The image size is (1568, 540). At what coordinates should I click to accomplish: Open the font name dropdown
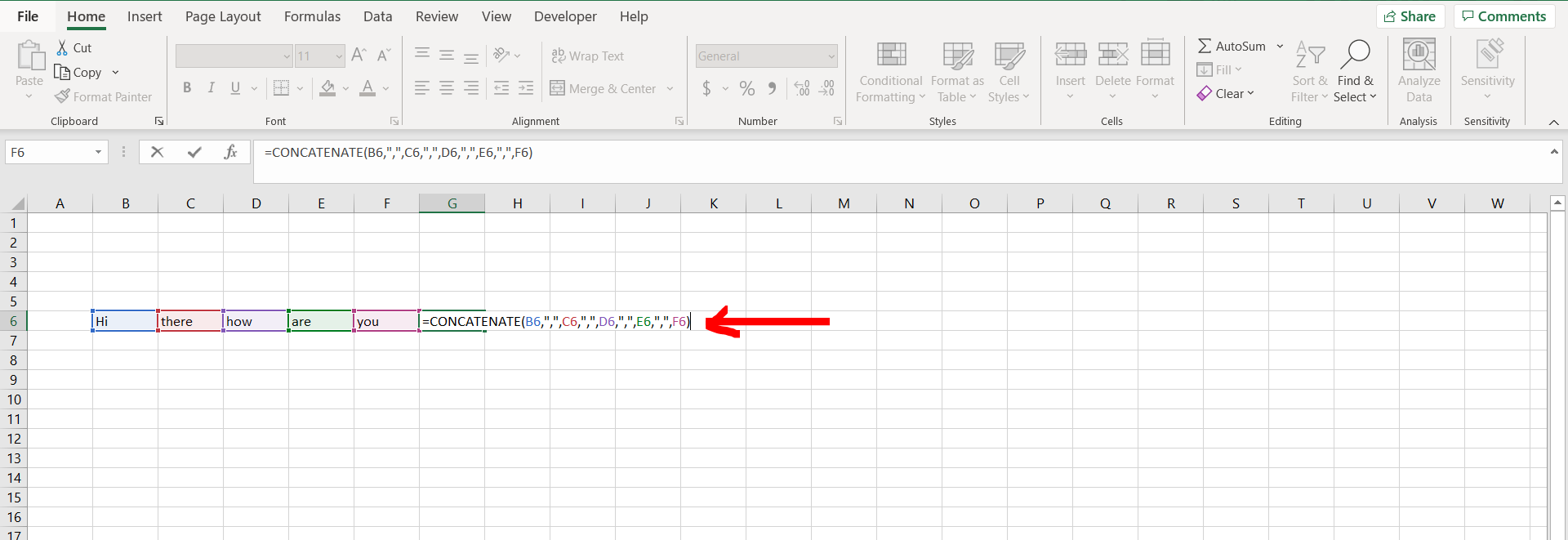tap(287, 56)
